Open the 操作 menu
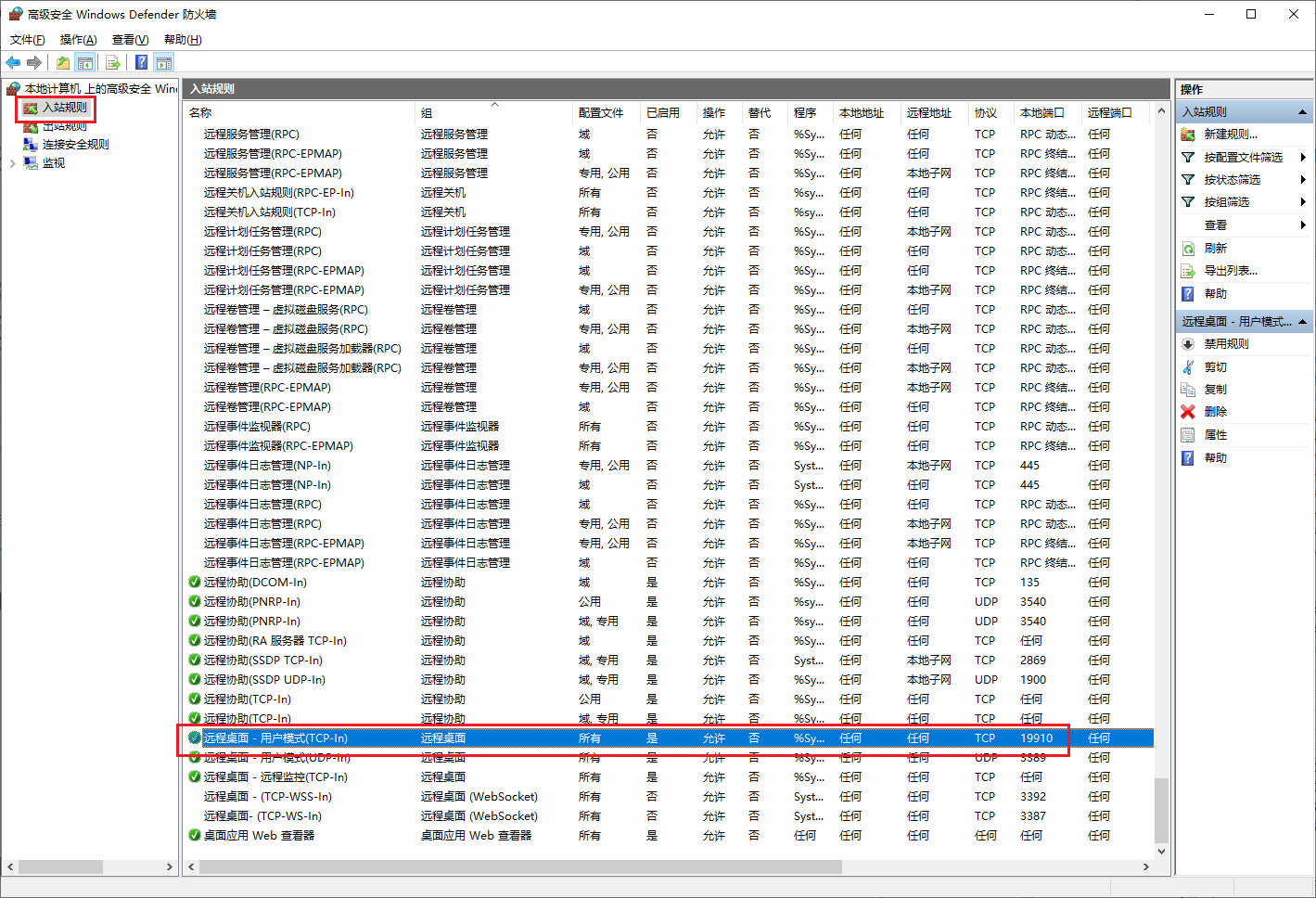Image resolution: width=1316 pixels, height=898 pixels. [x=77, y=39]
